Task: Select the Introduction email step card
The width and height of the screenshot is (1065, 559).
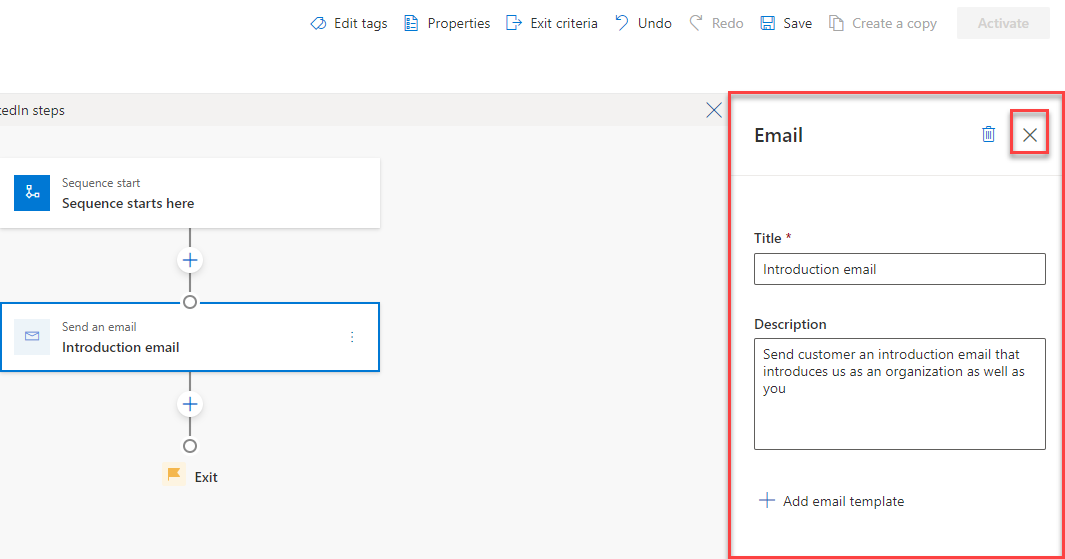Action: (189, 337)
